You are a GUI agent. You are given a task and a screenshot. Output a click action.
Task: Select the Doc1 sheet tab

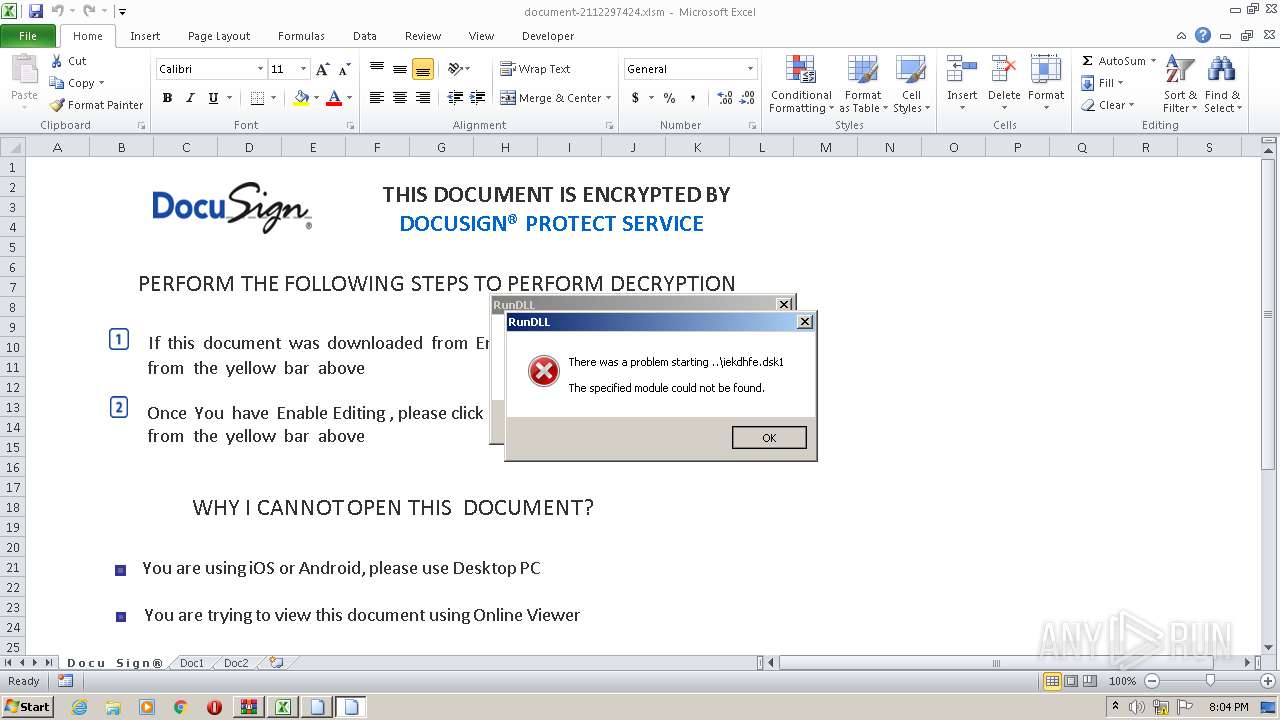click(192, 663)
